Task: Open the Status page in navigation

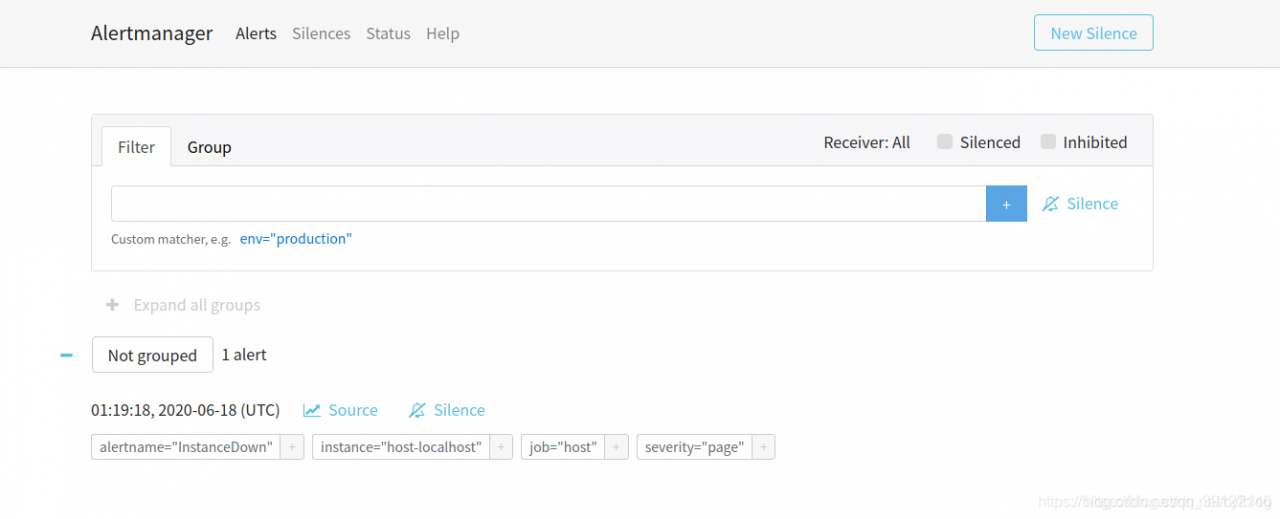Action: 388,33
